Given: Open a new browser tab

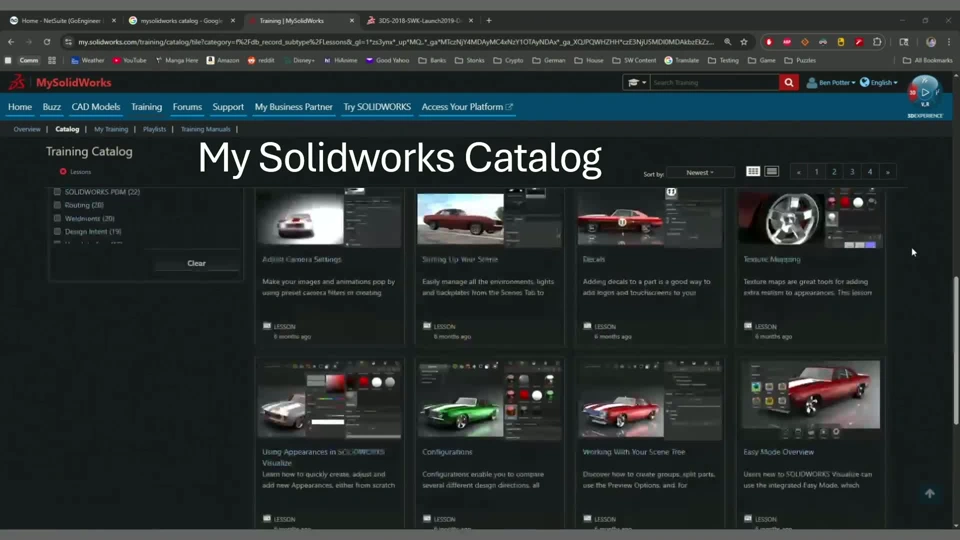Looking at the screenshot, I should tap(489, 20).
